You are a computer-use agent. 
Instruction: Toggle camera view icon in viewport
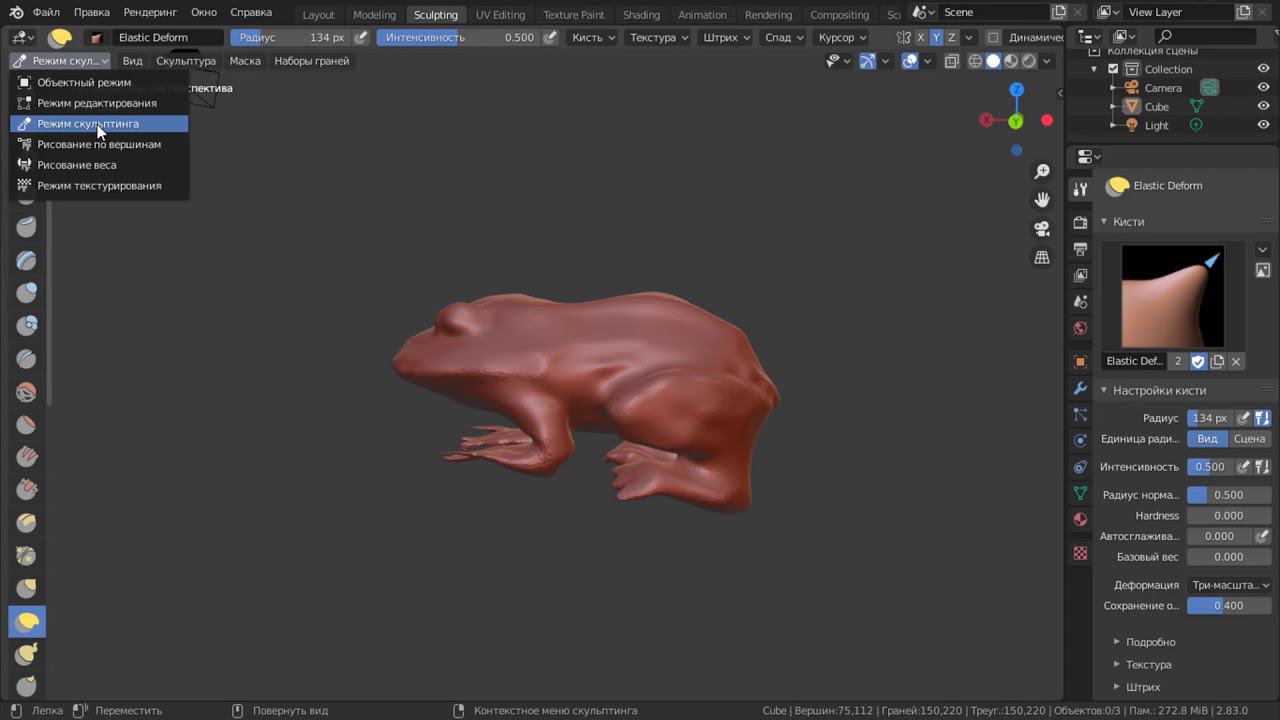pyautogui.click(x=1042, y=229)
